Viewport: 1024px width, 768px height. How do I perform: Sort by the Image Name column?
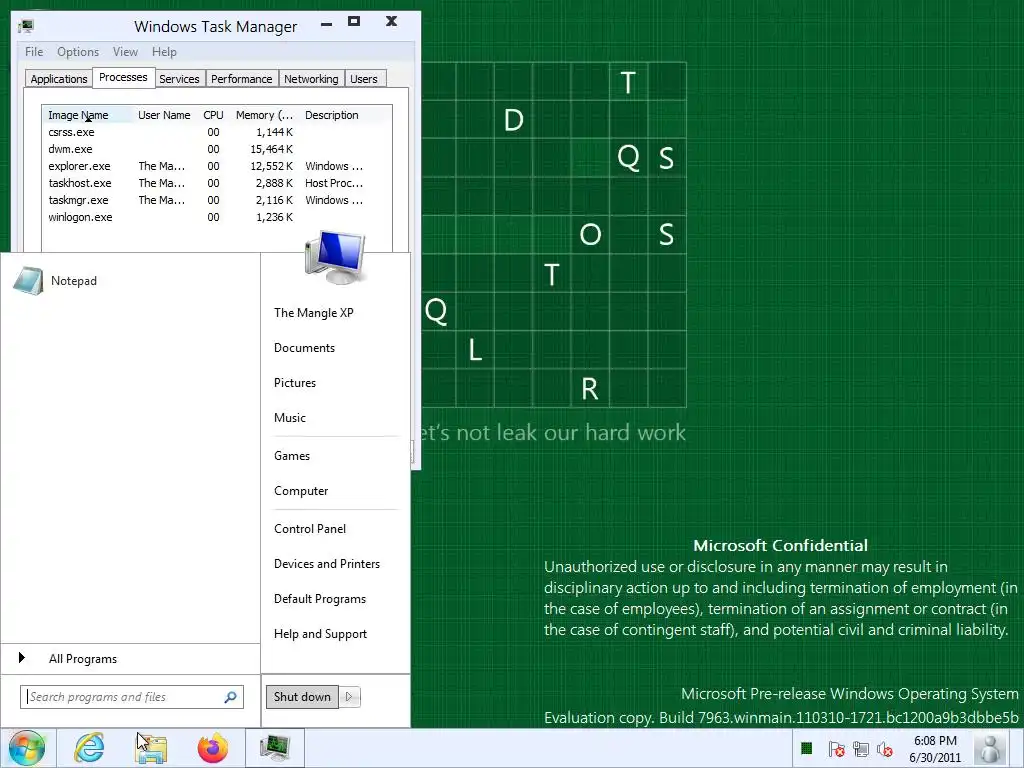[87, 115]
